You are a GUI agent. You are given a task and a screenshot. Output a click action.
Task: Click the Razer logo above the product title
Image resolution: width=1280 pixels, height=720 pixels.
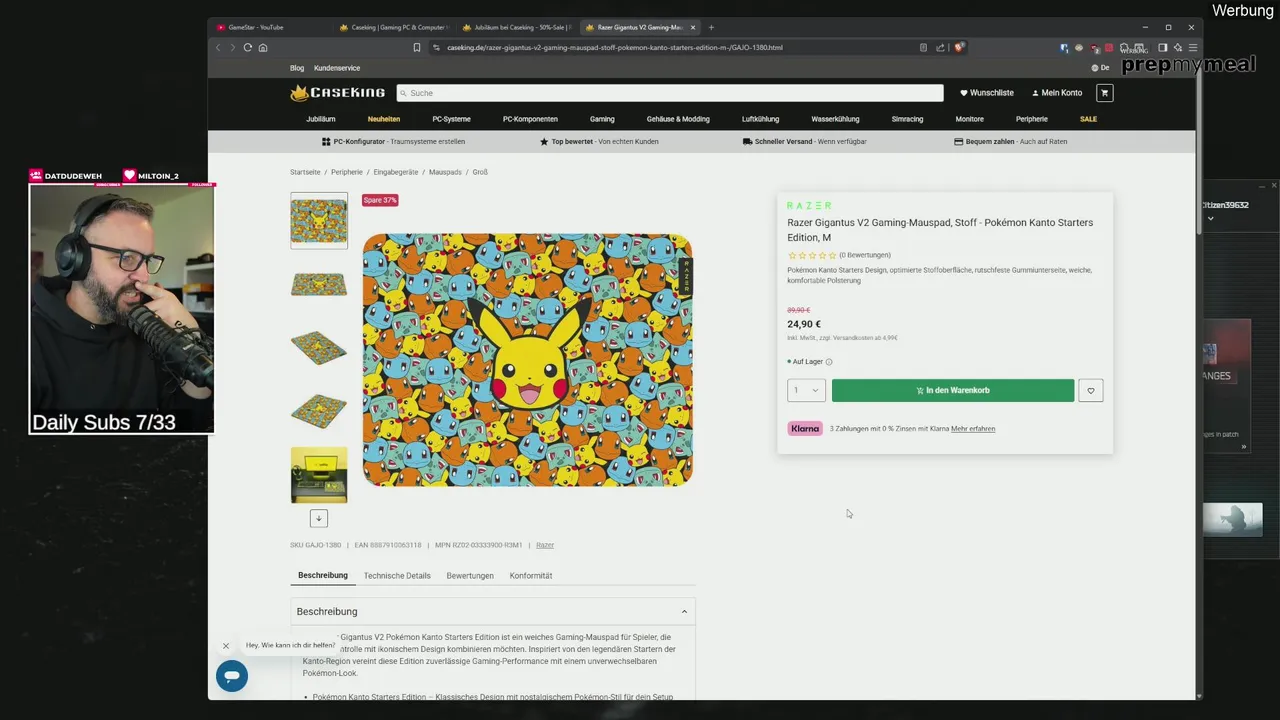point(809,206)
